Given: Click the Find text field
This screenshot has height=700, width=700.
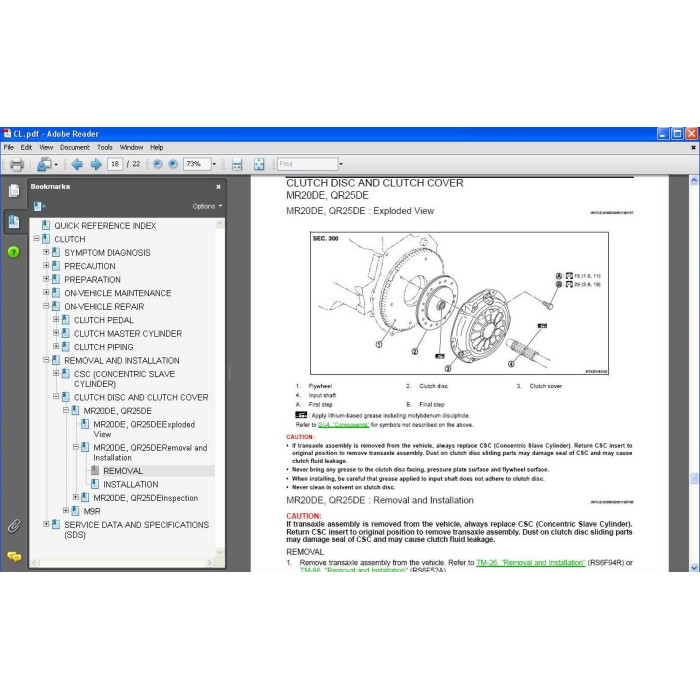Looking at the screenshot, I should (x=307, y=164).
